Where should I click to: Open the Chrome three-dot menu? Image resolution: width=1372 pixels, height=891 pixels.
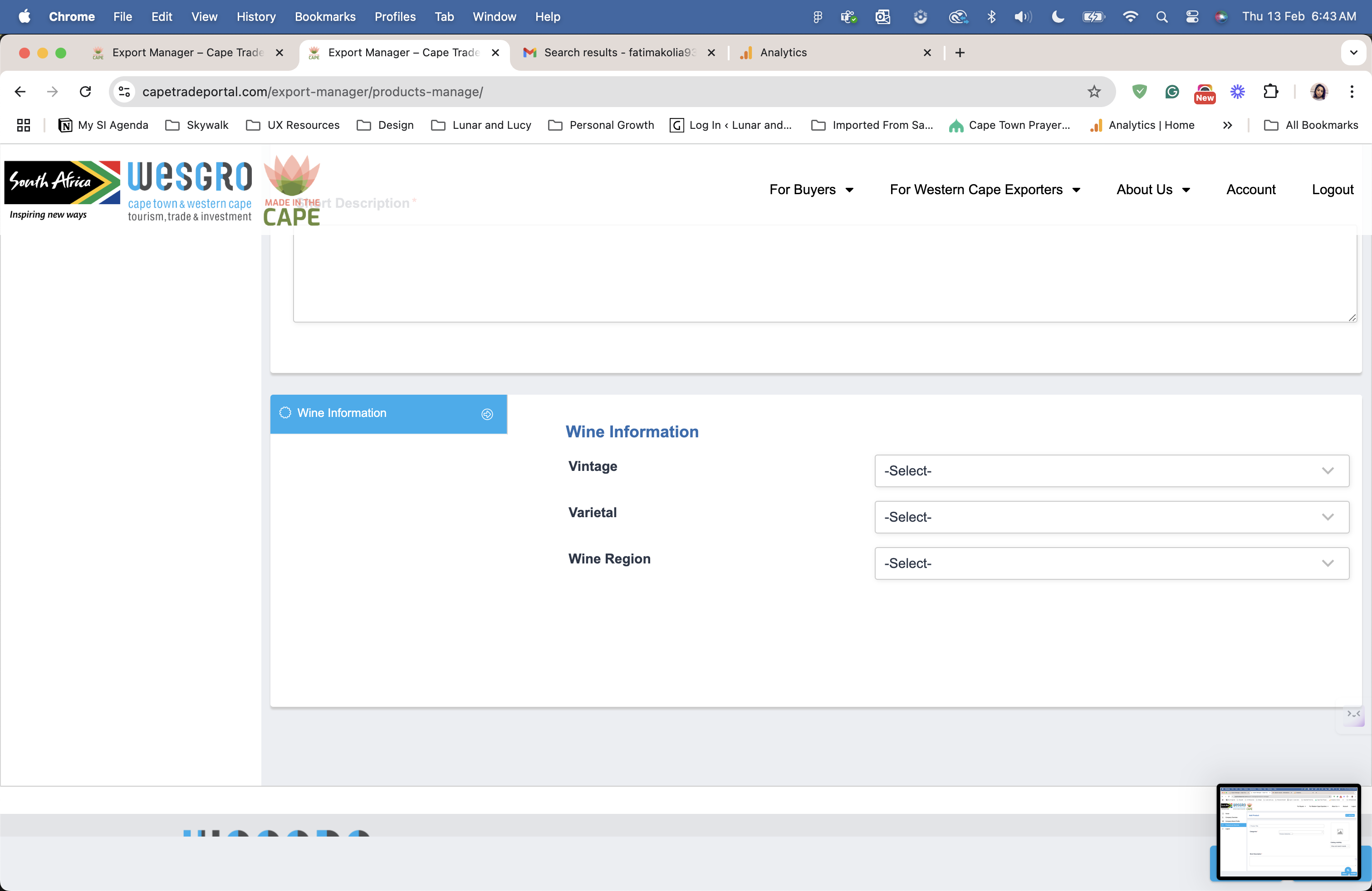pos(1352,92)
